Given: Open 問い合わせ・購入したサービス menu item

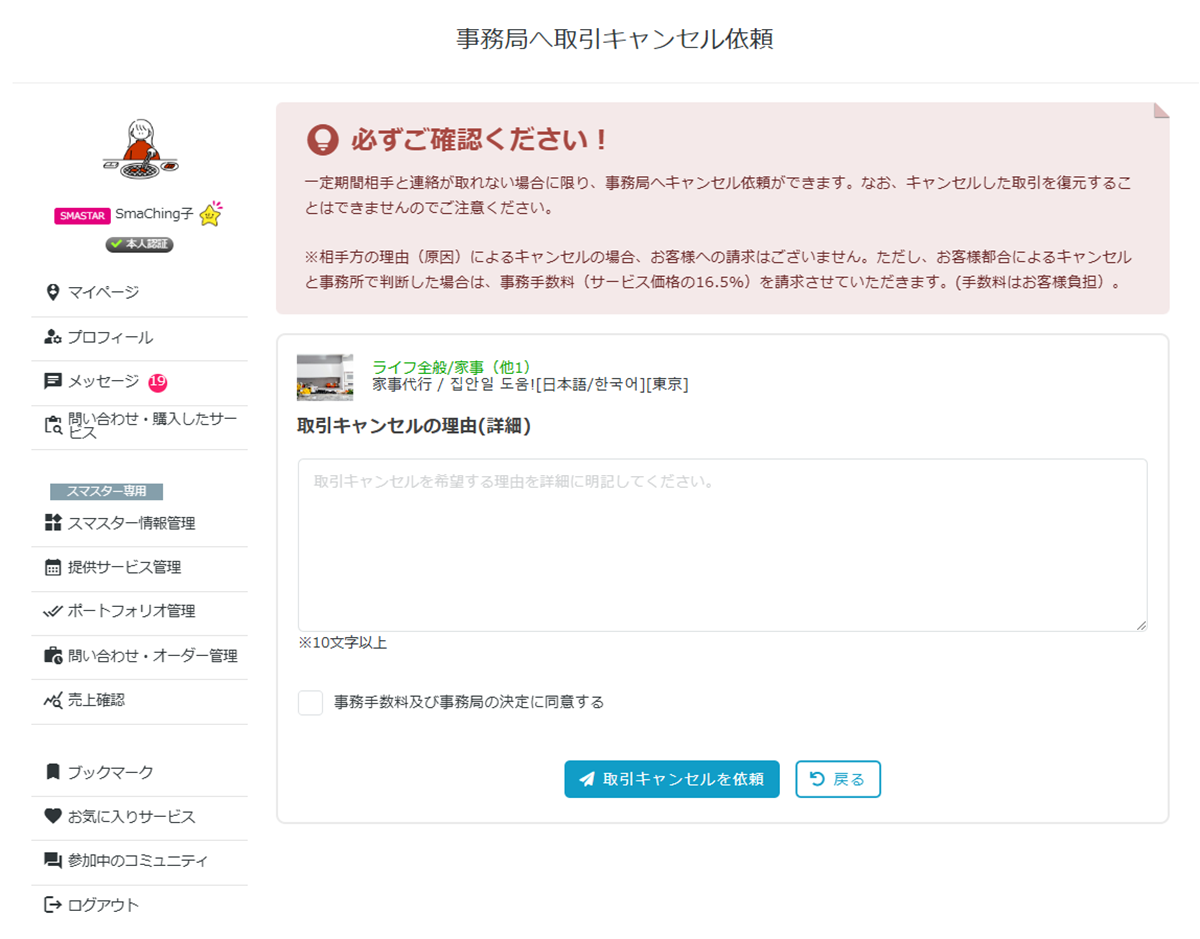Looking at the screenshot, I should (x=152, y=425).
